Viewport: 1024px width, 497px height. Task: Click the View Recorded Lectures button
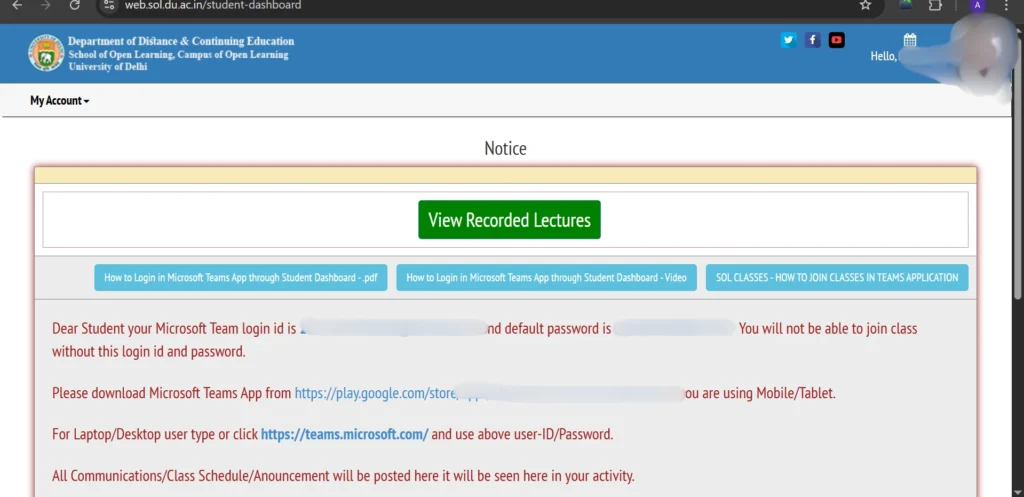click(x=509, y=219)
